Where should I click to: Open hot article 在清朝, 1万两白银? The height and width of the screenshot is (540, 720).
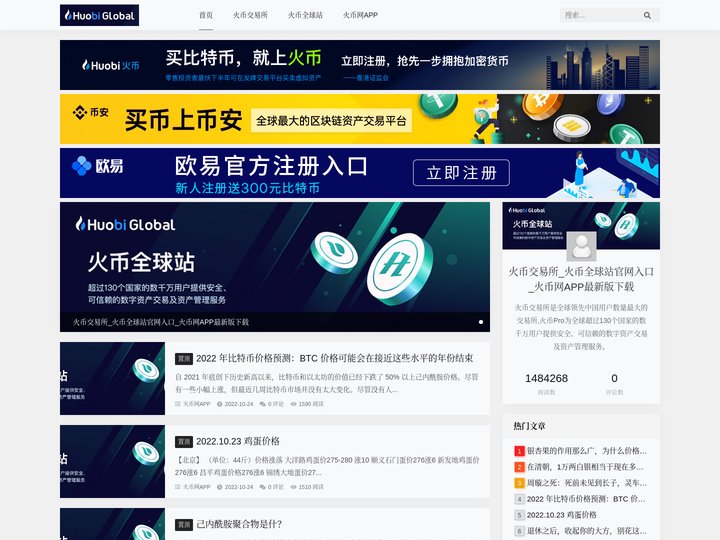[x=585, y=467]
